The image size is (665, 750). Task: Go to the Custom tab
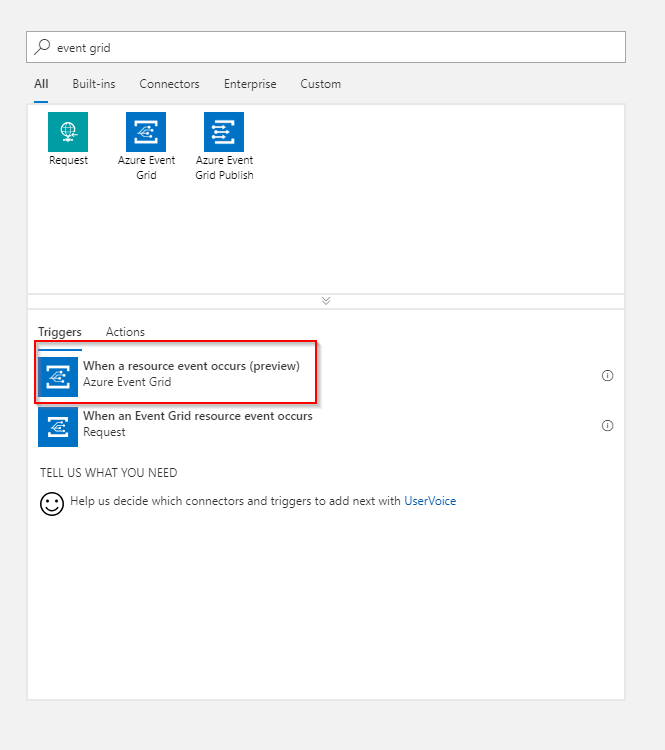(x=321, y=84)
